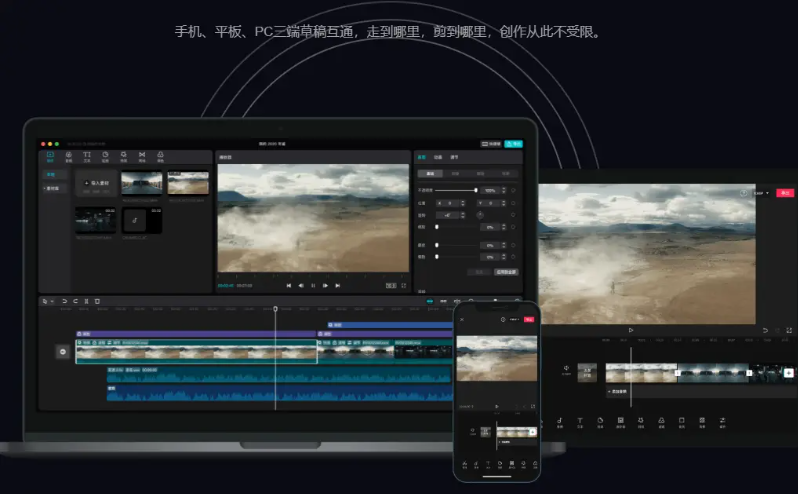Close the phone editor with the X icon
This screenshot has width=798, height=494.
pyautogui.click(x=463, y=319)
